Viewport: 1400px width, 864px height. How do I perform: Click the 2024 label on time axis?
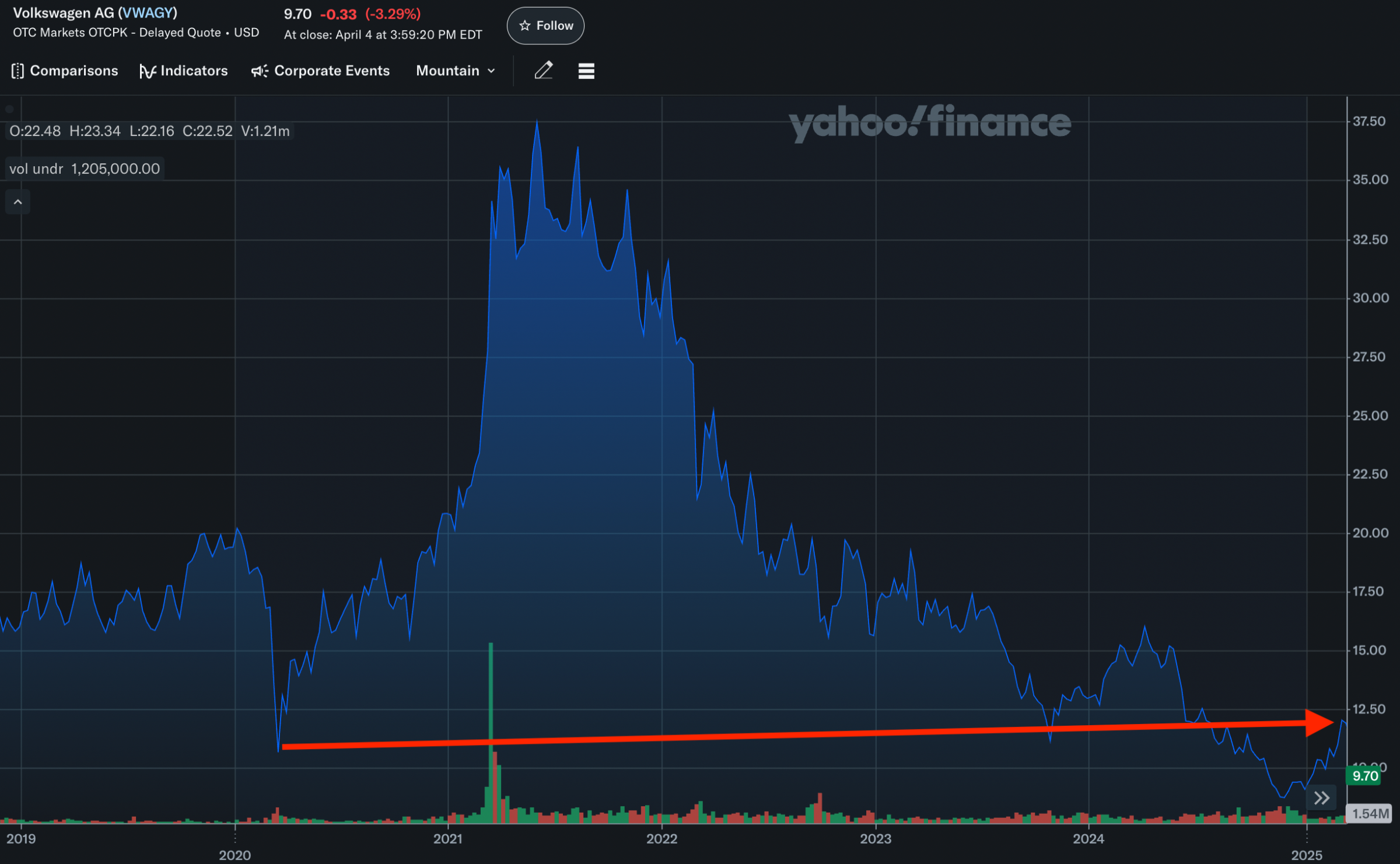click(x=1088, y=839)
